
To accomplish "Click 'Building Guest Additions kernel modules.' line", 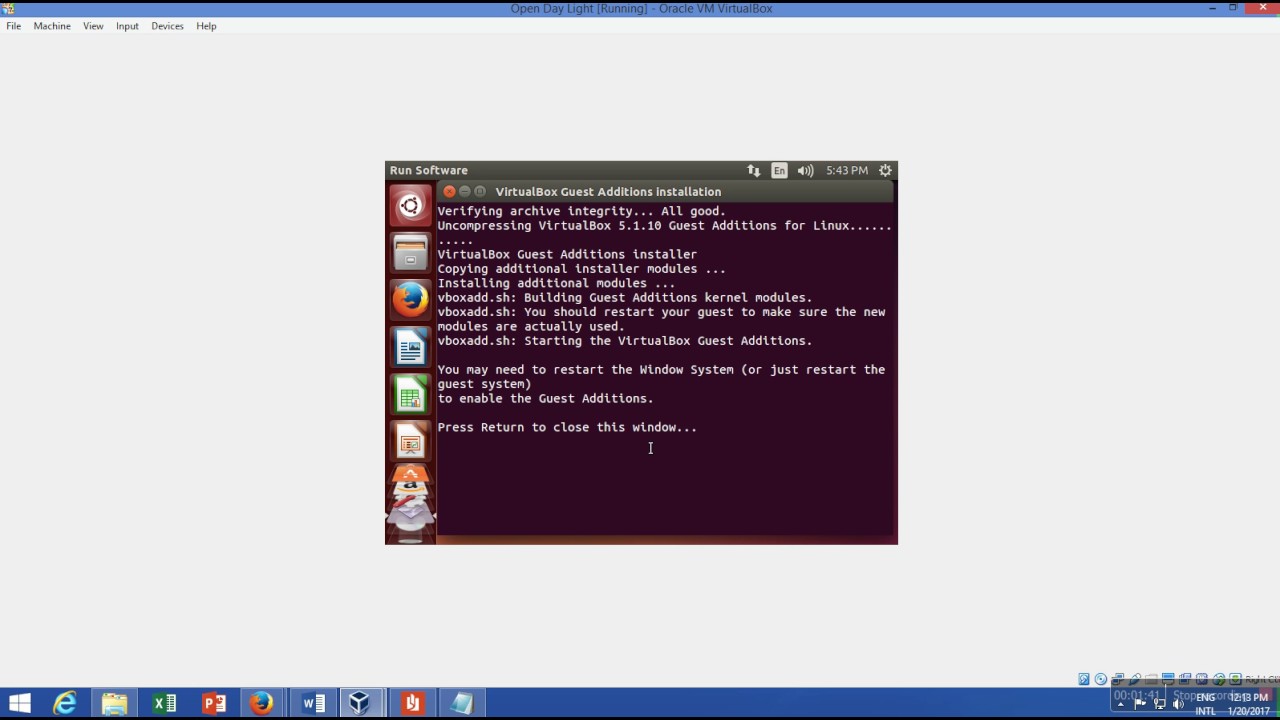I will click(x=625, y=297).
